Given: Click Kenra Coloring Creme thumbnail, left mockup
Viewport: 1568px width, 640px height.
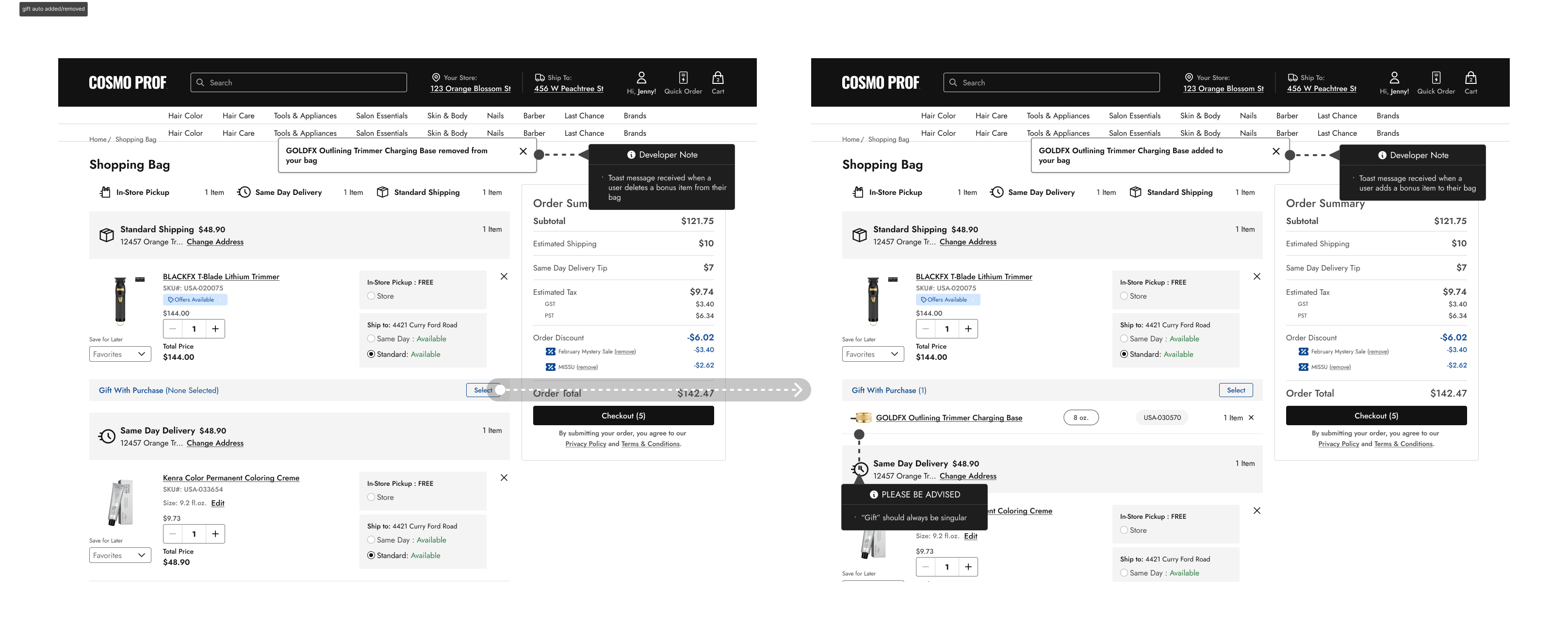Looking at the screenshot, I should [120, 503].
